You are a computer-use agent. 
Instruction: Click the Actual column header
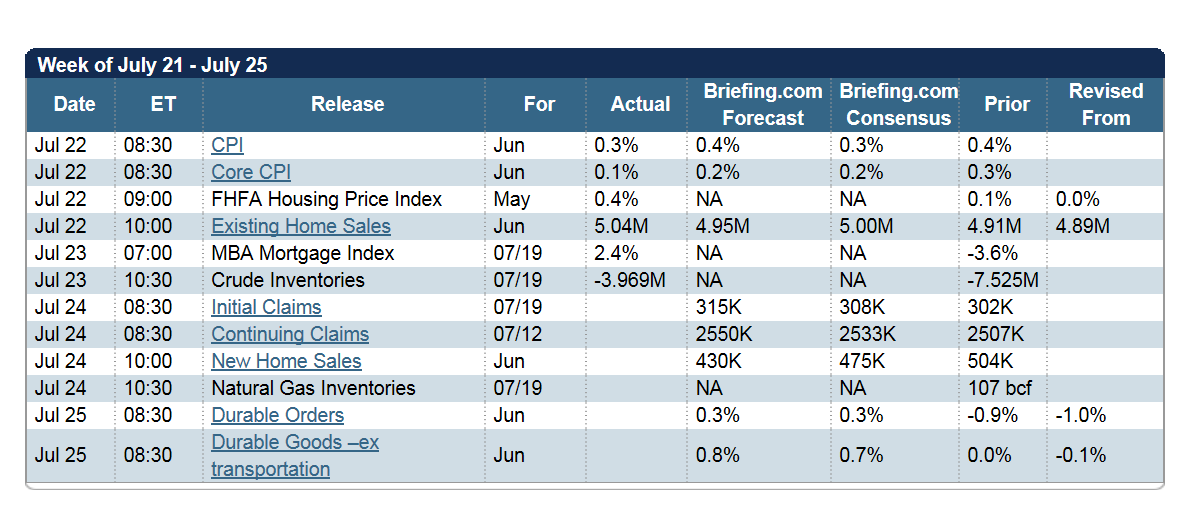pos(640,104)
